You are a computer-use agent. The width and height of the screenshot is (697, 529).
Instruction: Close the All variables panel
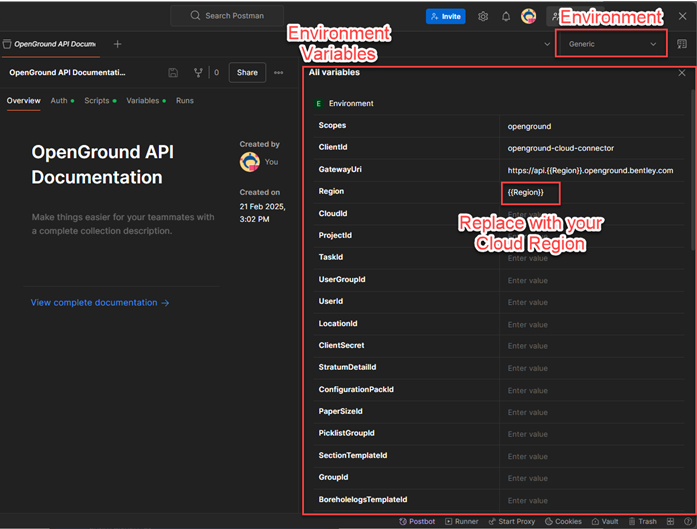[681, 73]
